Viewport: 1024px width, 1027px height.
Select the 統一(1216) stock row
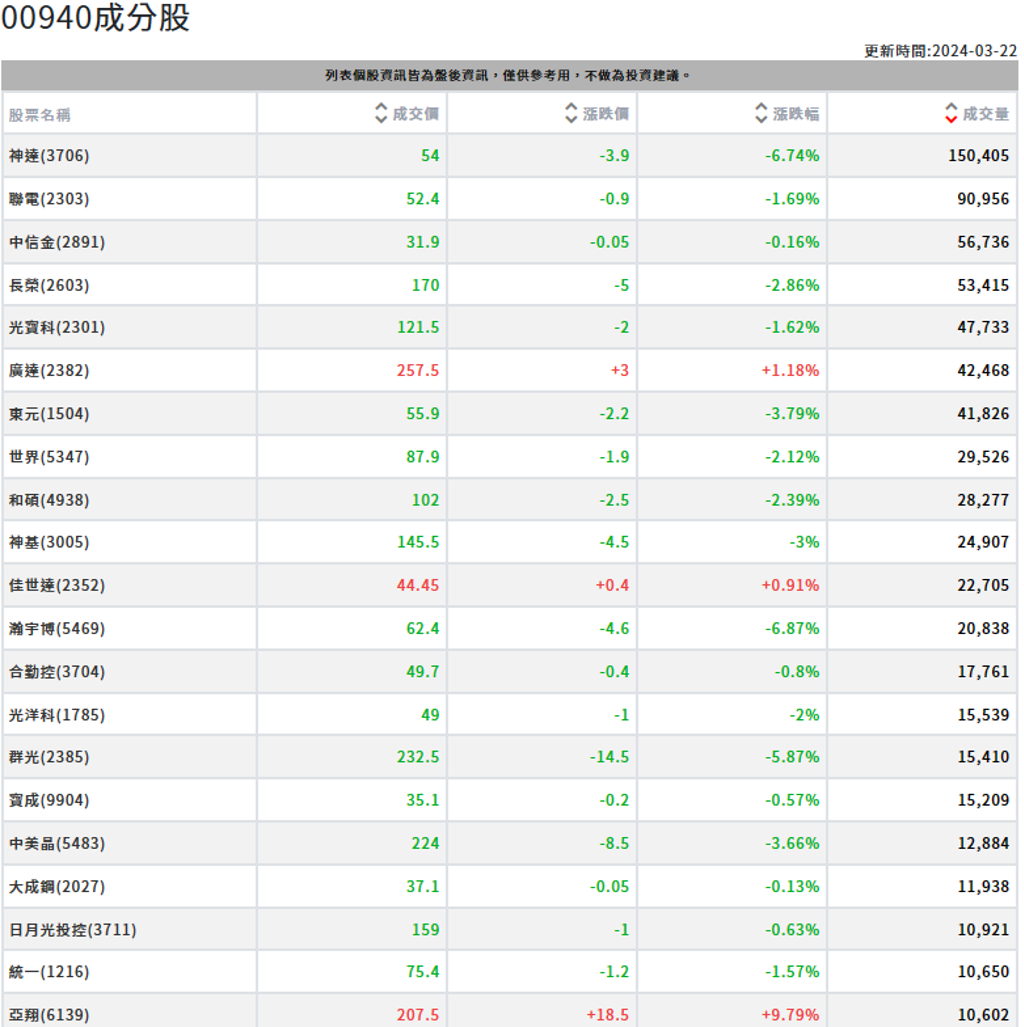pyautogui.click(x=42, y=970)
